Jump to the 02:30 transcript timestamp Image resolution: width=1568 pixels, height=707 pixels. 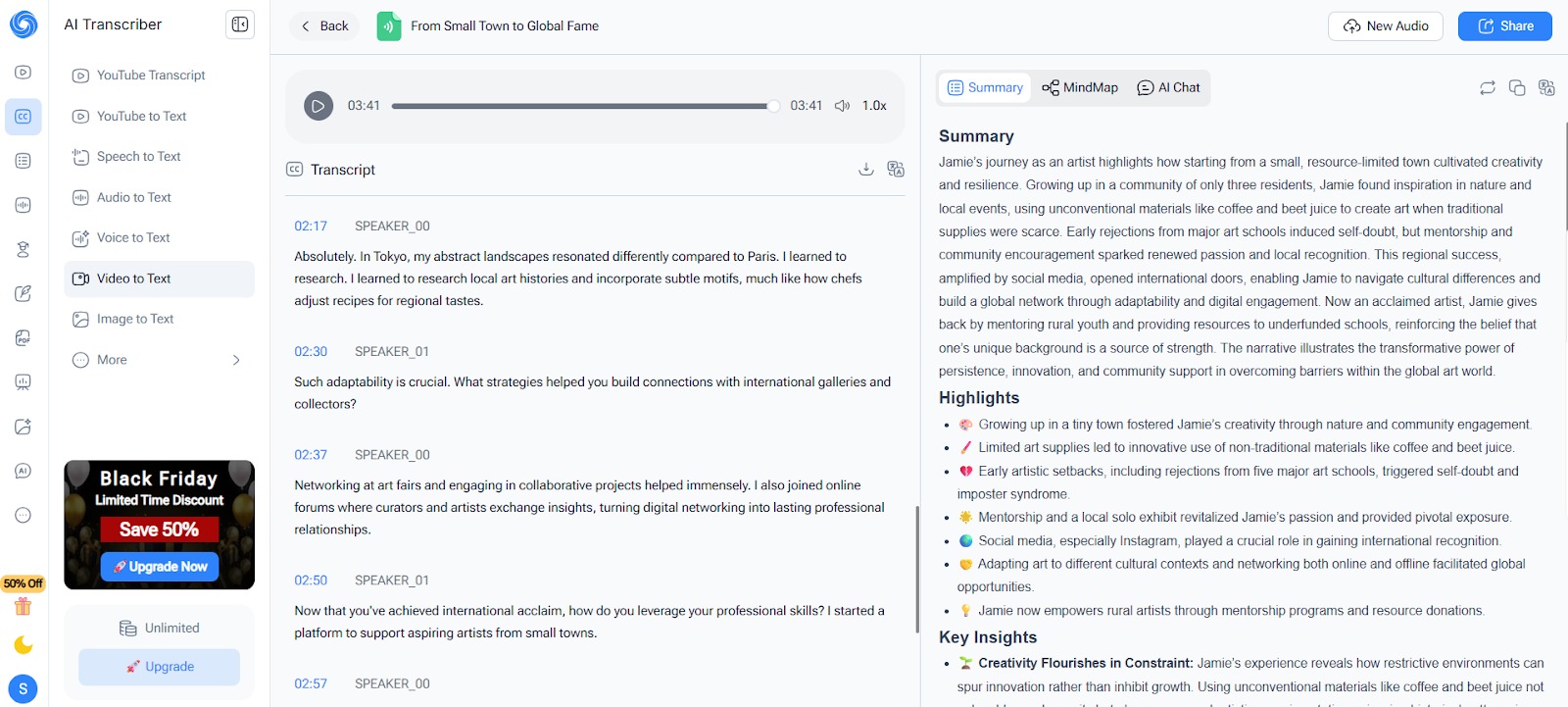coord(311,351)
